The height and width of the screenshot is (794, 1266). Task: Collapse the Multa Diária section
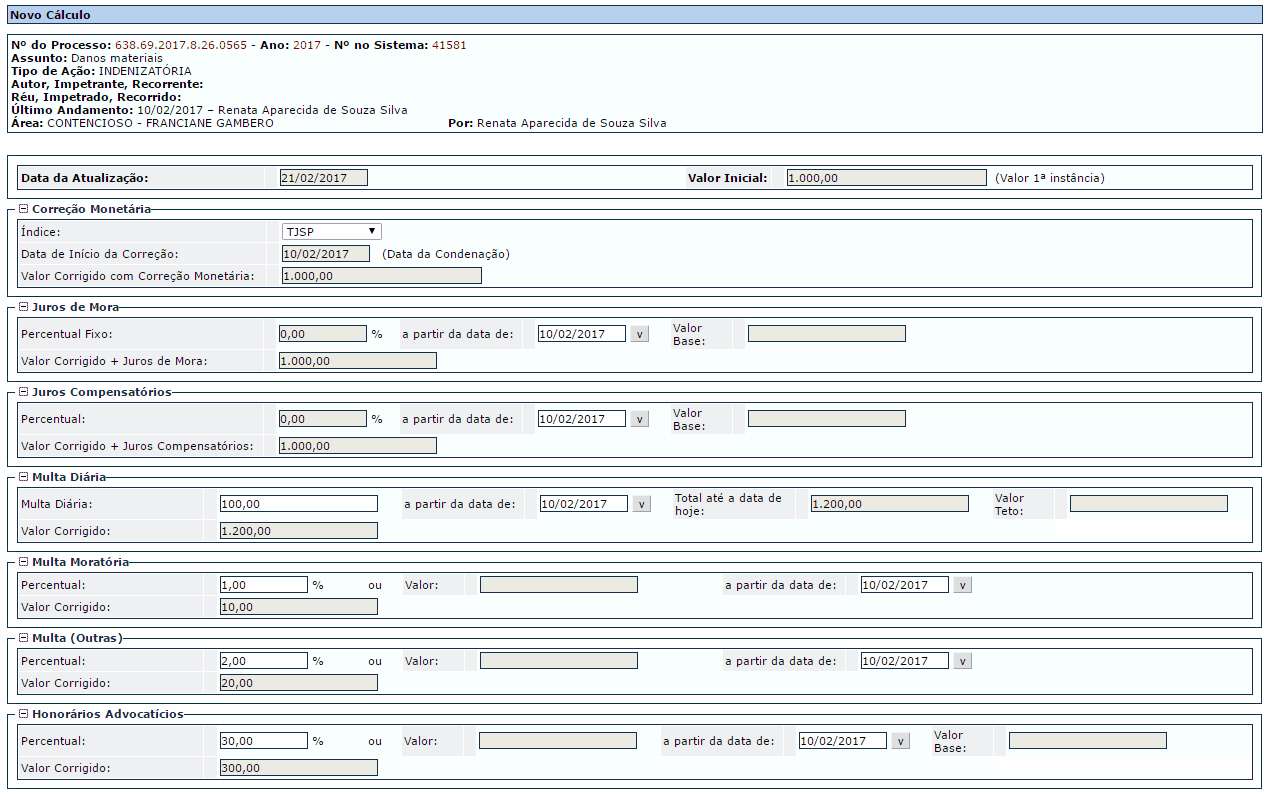click(24, 477)
